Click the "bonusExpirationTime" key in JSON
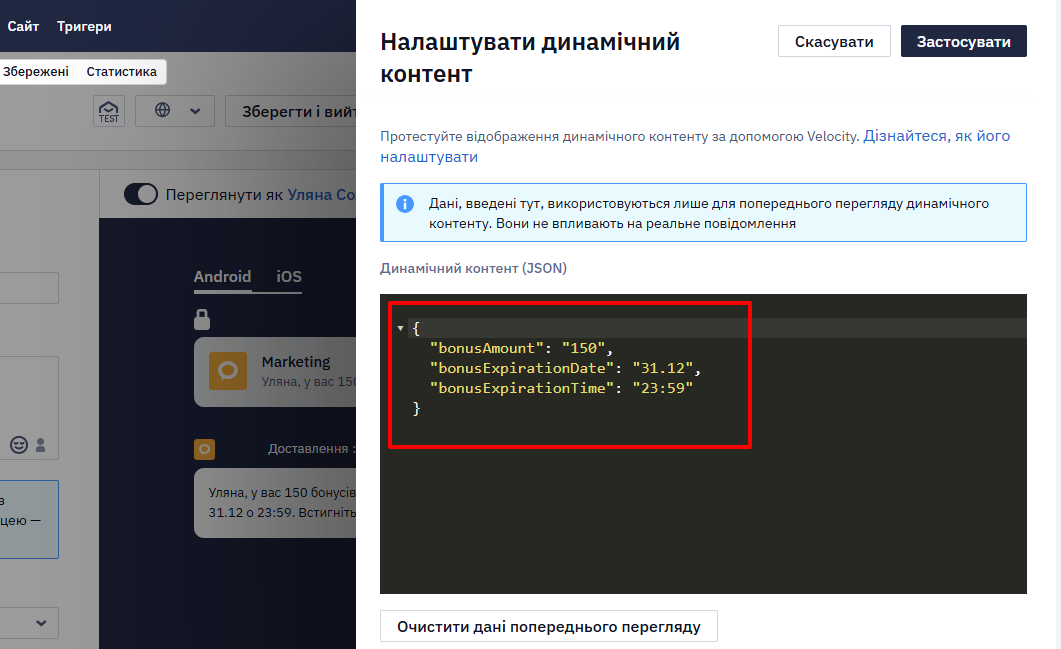Screen dimensions: 1061x649 click(x=522, y=388)
